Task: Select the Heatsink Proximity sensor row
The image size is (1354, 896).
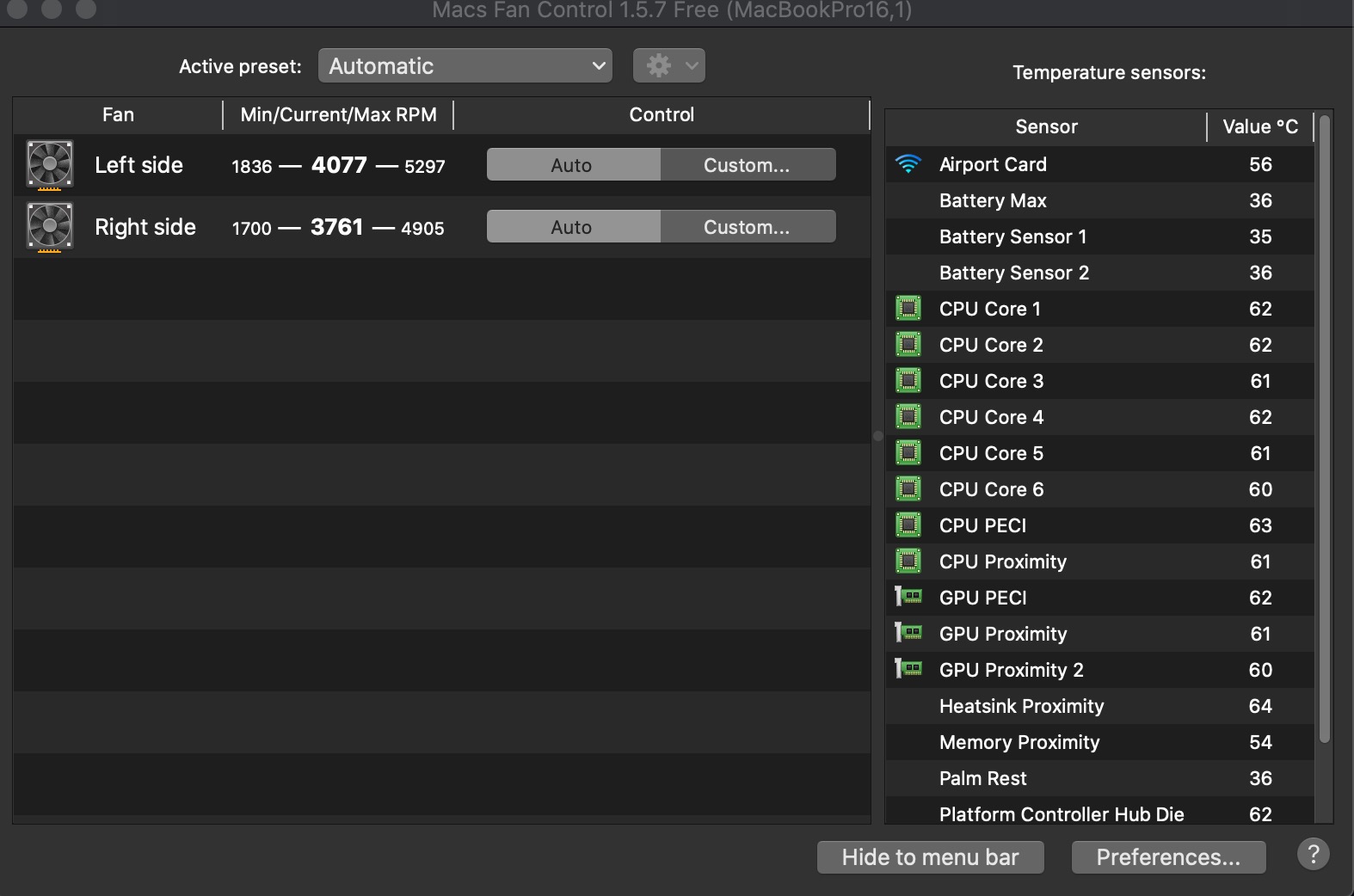Action: pyautogui.click(x=1099, y=705)
